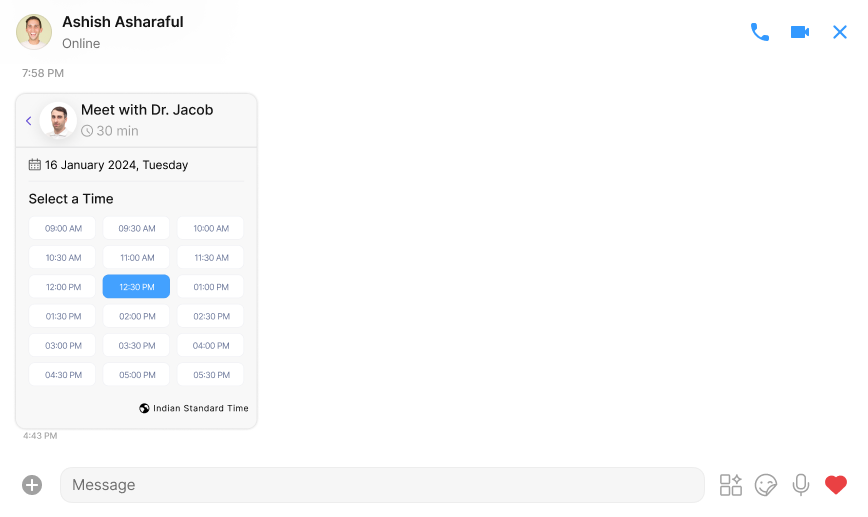Choose the 02:30 PM slot
Viewport: 868px width, 517px height.
[211, 316]
